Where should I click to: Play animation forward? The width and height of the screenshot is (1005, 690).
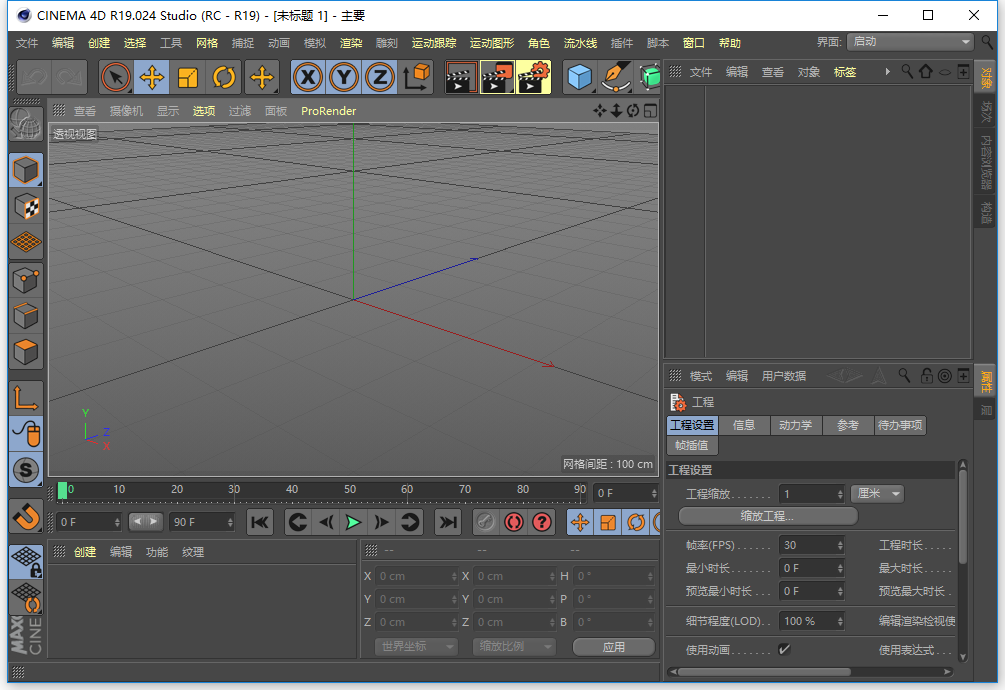tap(353, 522)
